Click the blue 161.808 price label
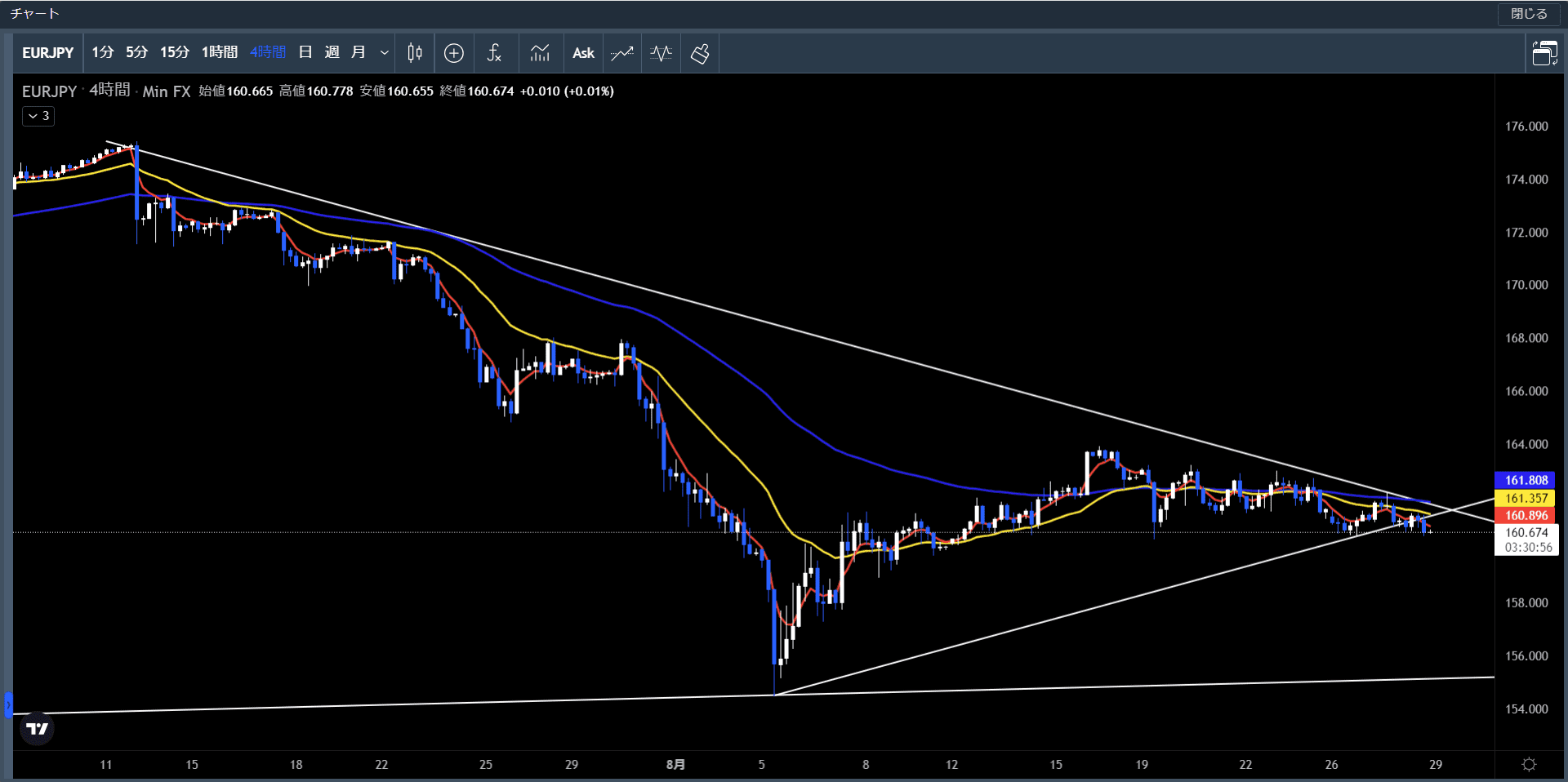 pos(1526,480)
